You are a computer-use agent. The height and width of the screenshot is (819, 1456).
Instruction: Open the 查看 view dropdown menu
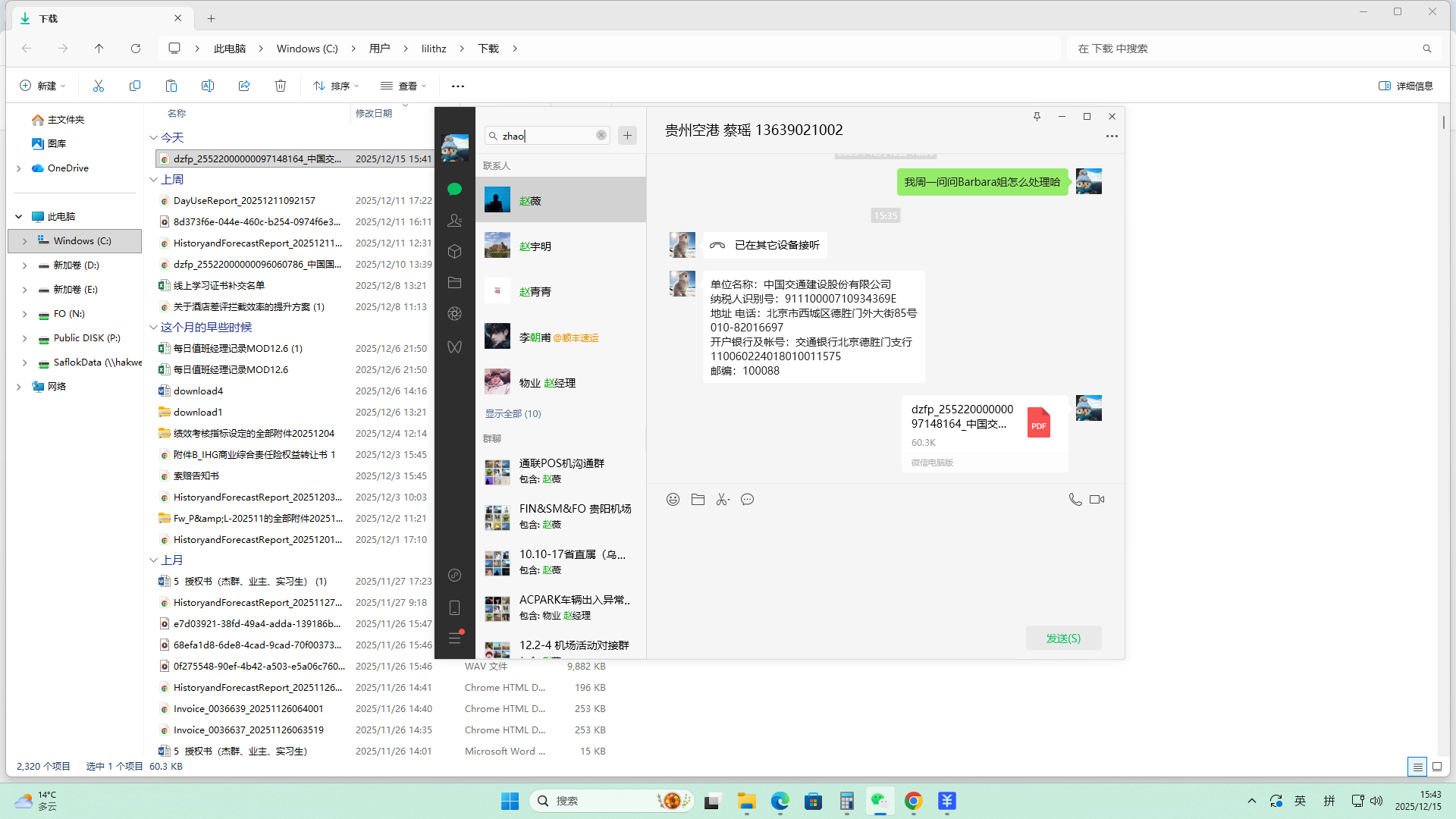tap(403, 86)
